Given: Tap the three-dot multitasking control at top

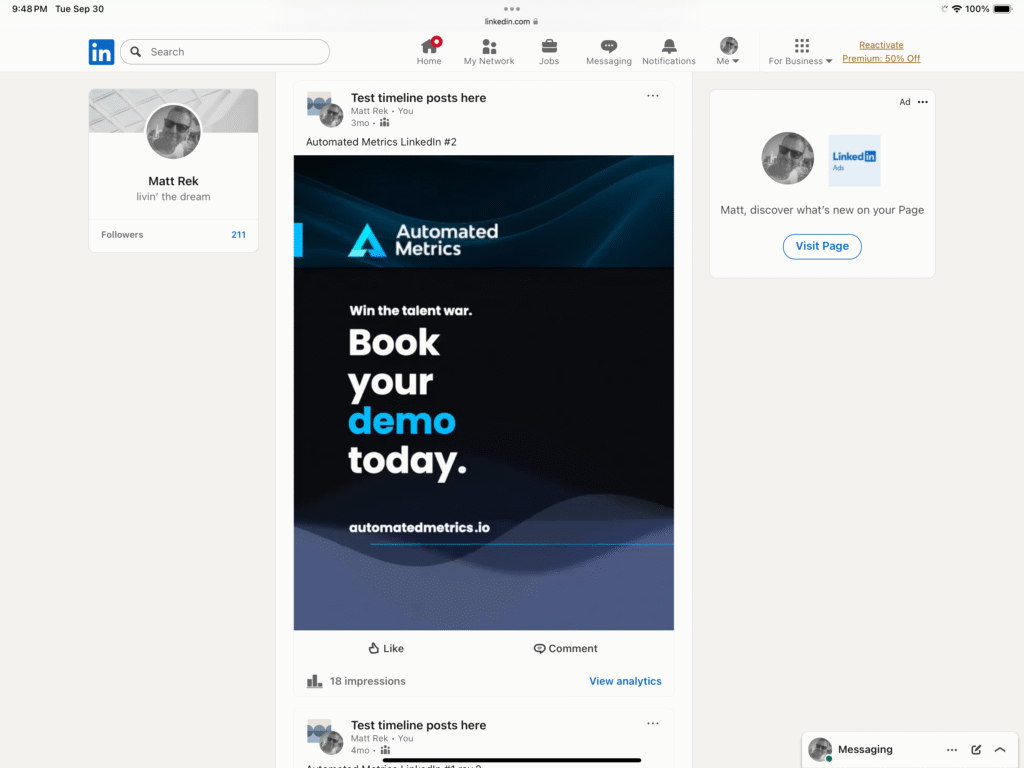Looking at the screenshot, I should coord(512,9).
